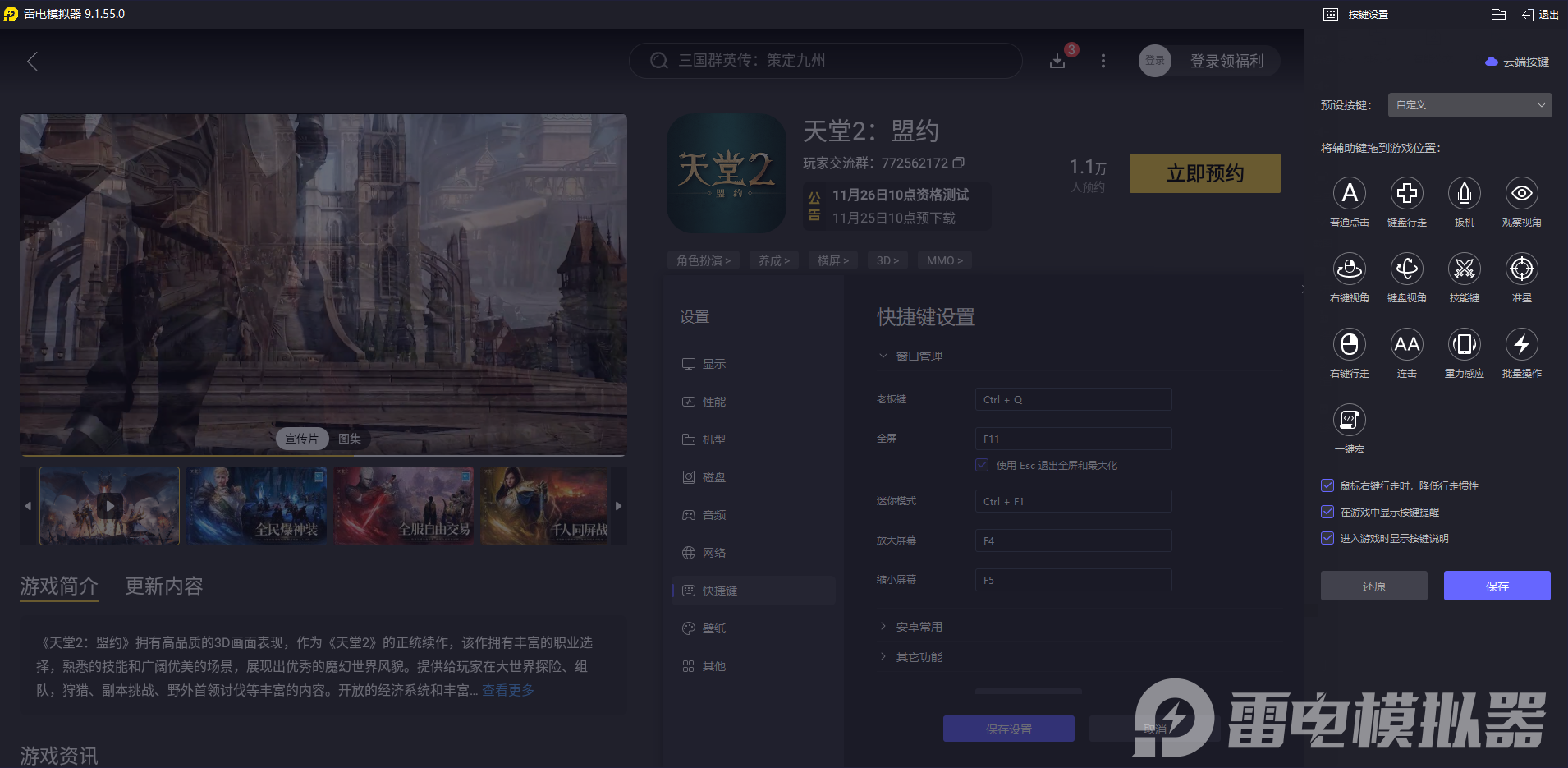The width and height of the screenshot is (1568, 768).
Task: Select the 准星 crosshair mapping icon
Action: coord(1521,270)
